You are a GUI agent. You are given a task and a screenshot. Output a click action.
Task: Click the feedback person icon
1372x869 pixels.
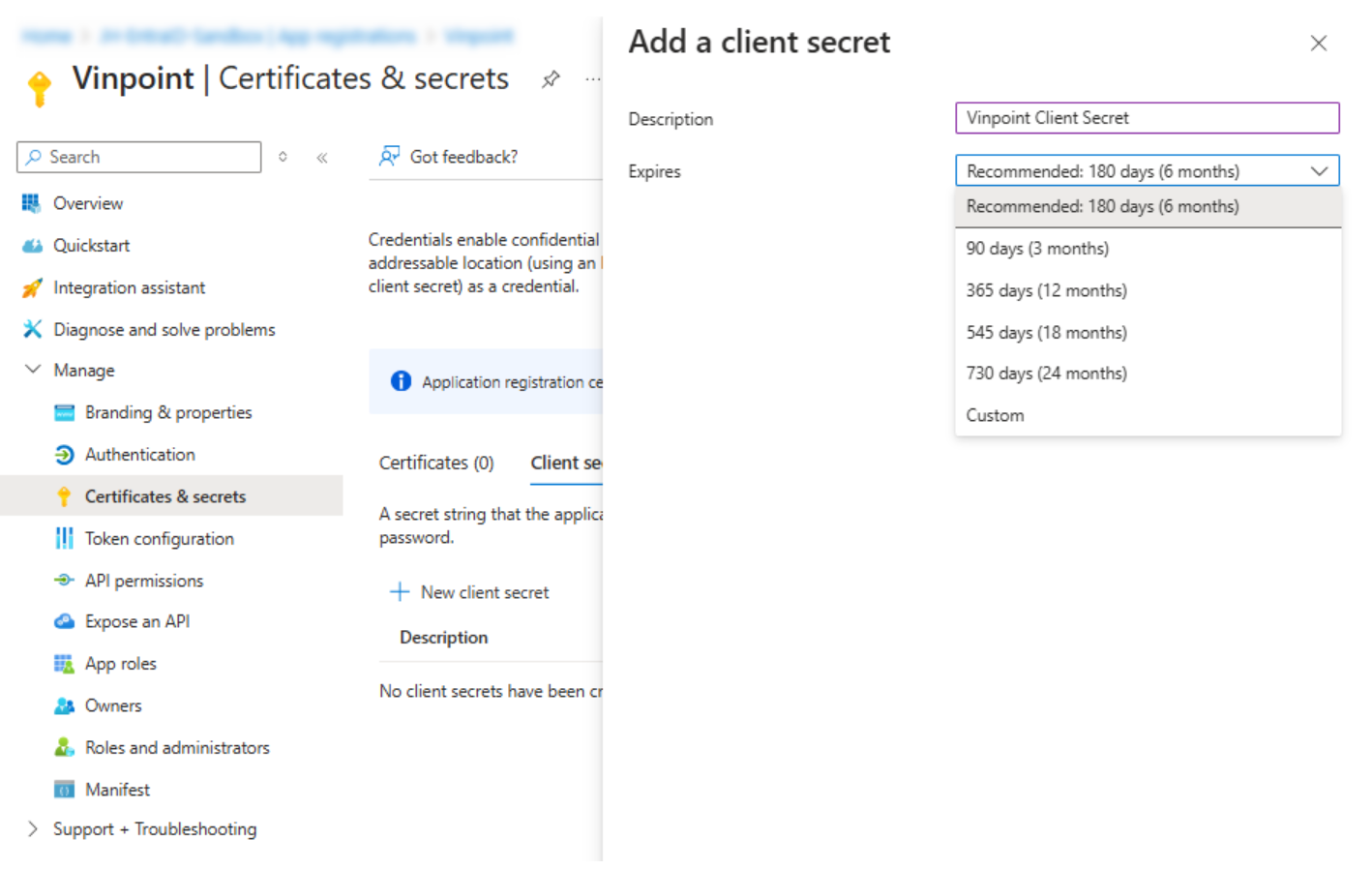point(389,156)
